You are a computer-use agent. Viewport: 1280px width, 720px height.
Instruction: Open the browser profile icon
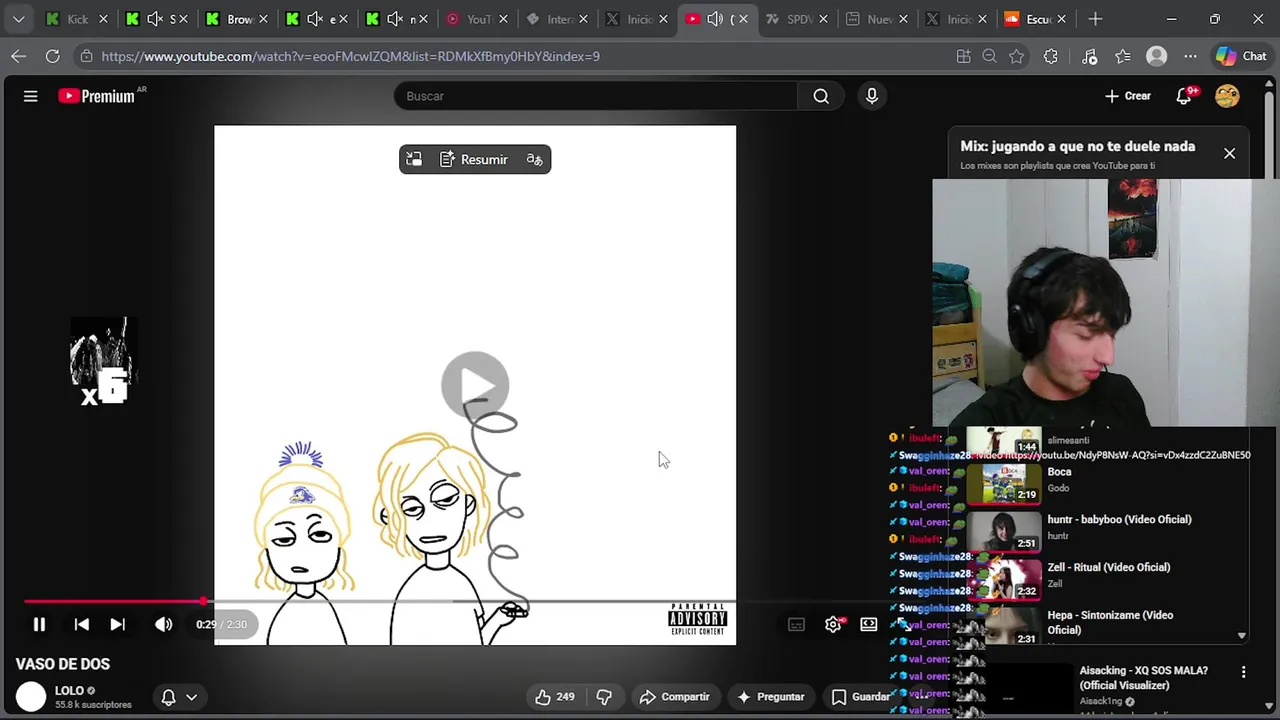coord(1157,56)
